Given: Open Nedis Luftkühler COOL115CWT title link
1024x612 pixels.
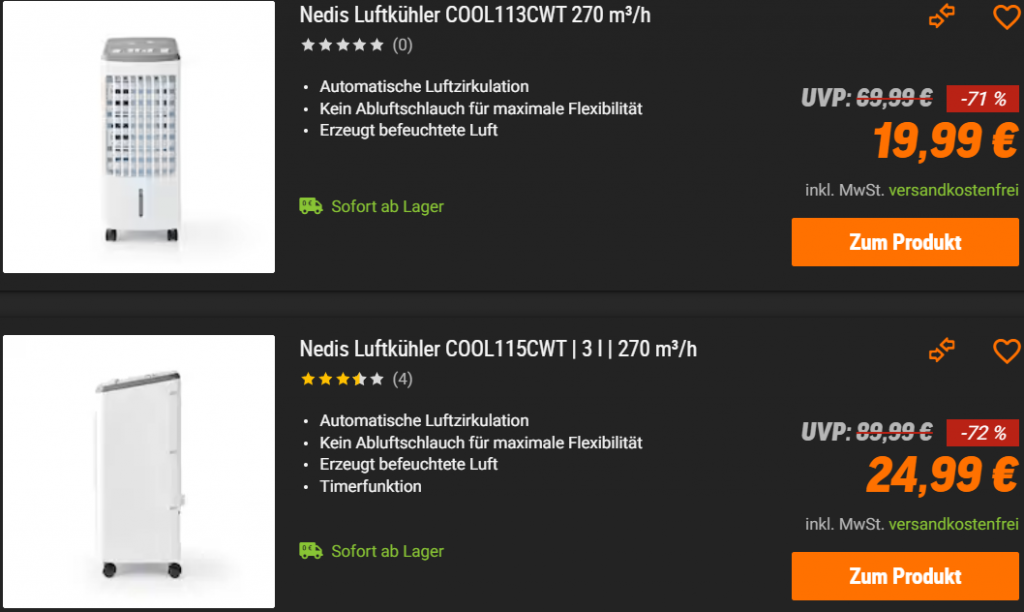Looking at the screenshot, I should point(498,349).
